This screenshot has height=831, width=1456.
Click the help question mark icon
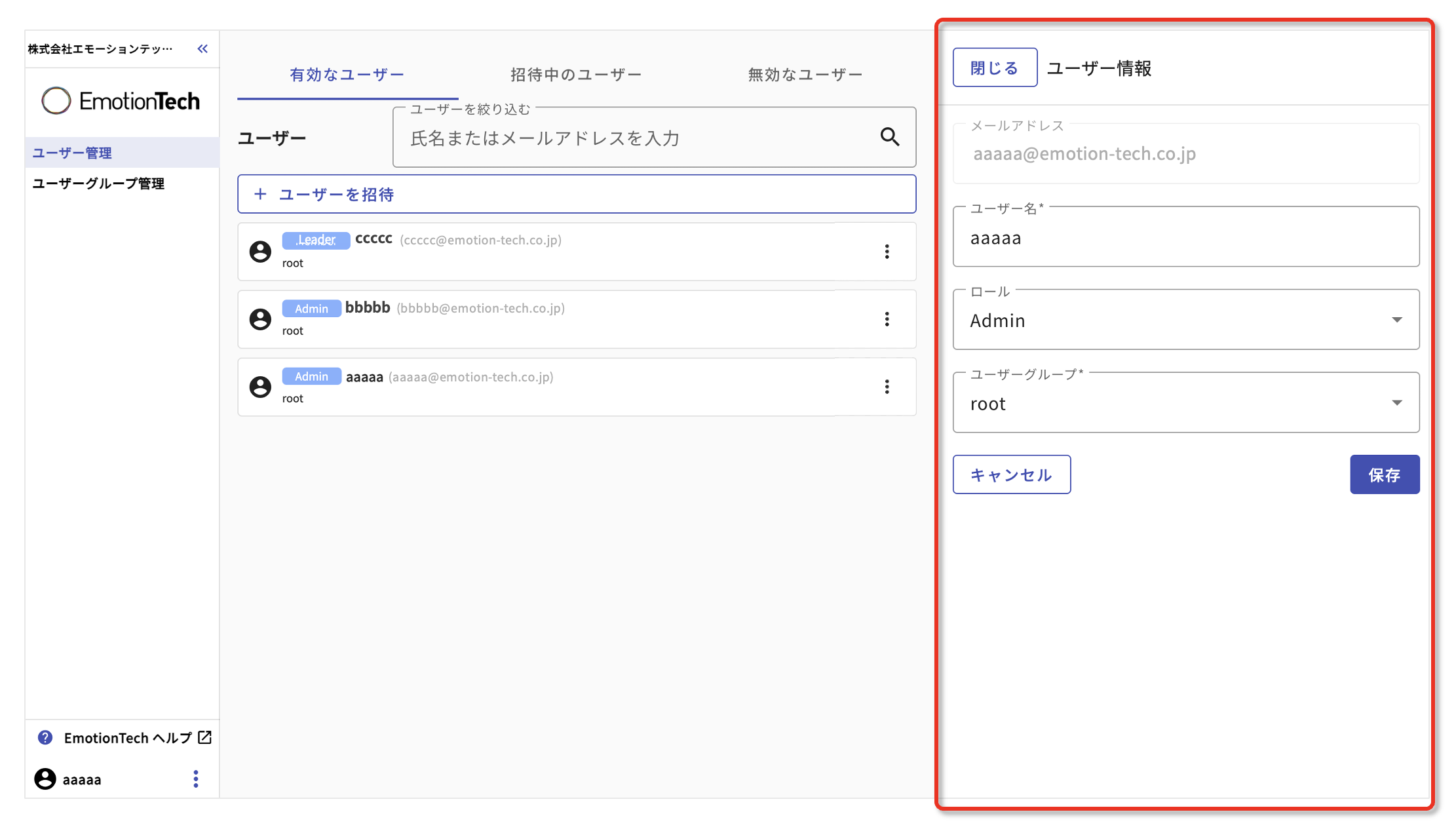[45, 737]
